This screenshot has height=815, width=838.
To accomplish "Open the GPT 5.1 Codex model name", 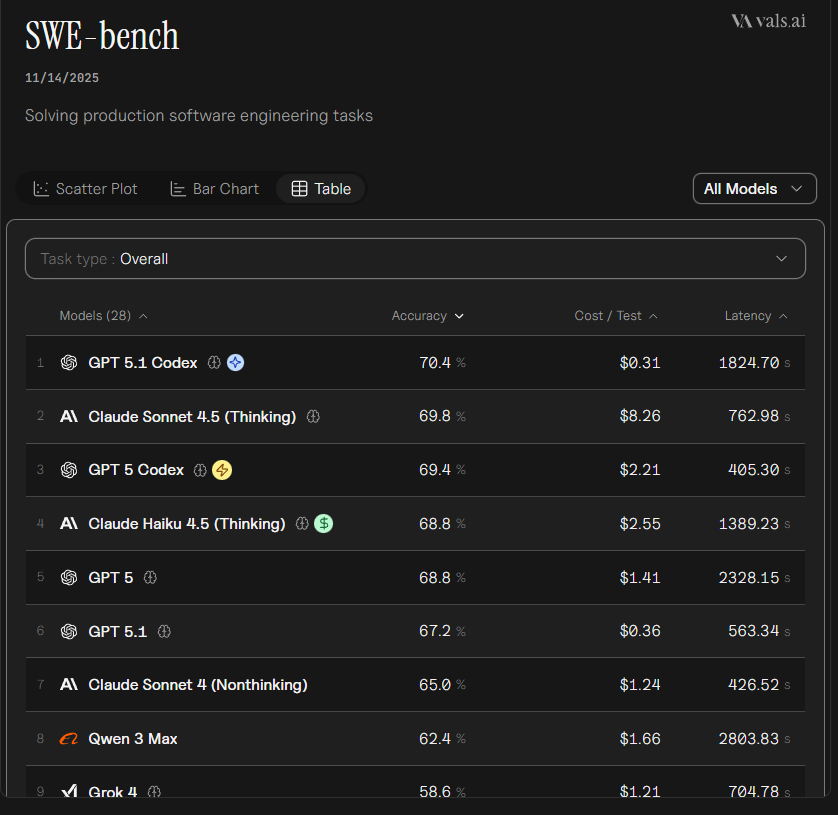I will coord(143,363).
